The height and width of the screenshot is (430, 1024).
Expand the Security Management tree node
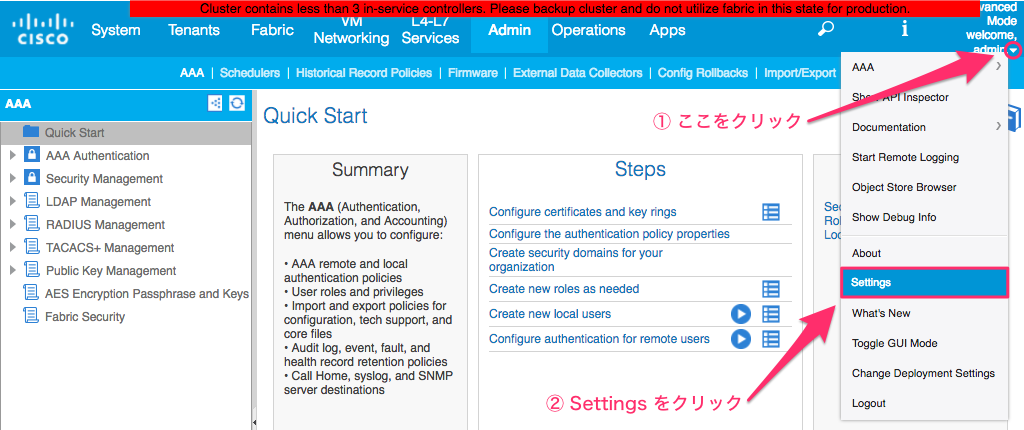(12, 178)
